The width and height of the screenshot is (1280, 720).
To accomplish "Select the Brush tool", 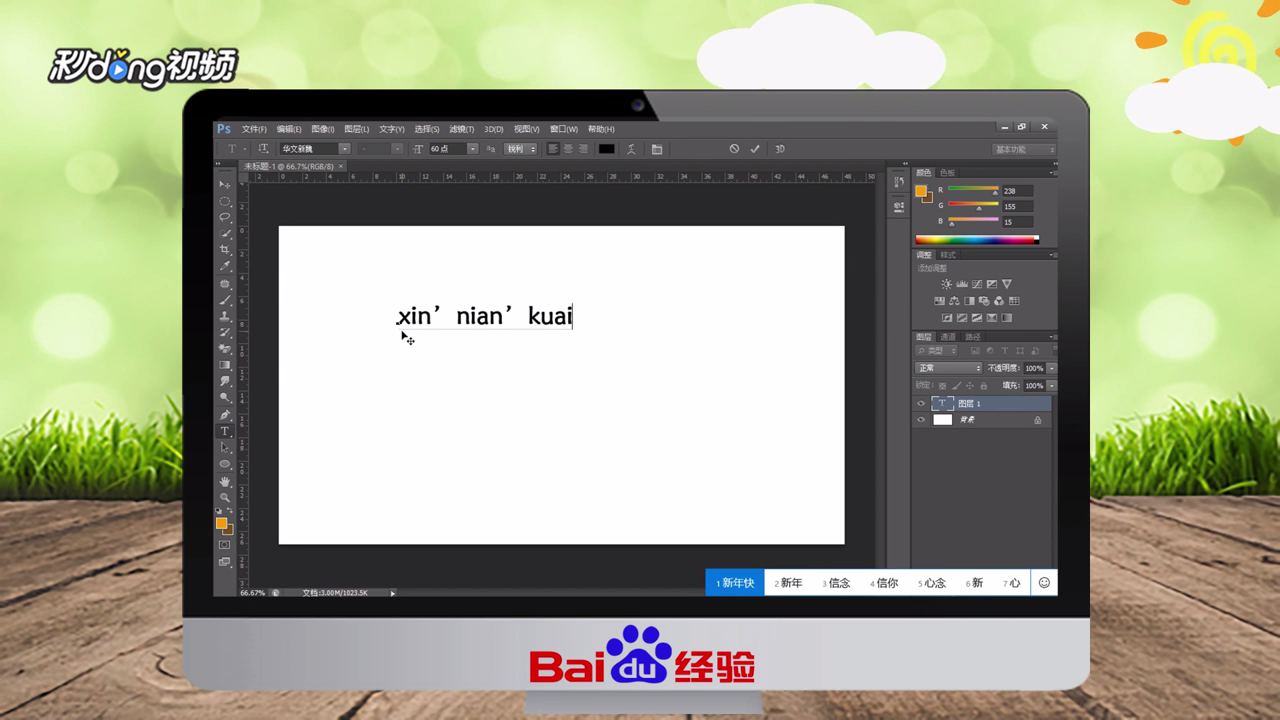I will [x=225, y=299].
